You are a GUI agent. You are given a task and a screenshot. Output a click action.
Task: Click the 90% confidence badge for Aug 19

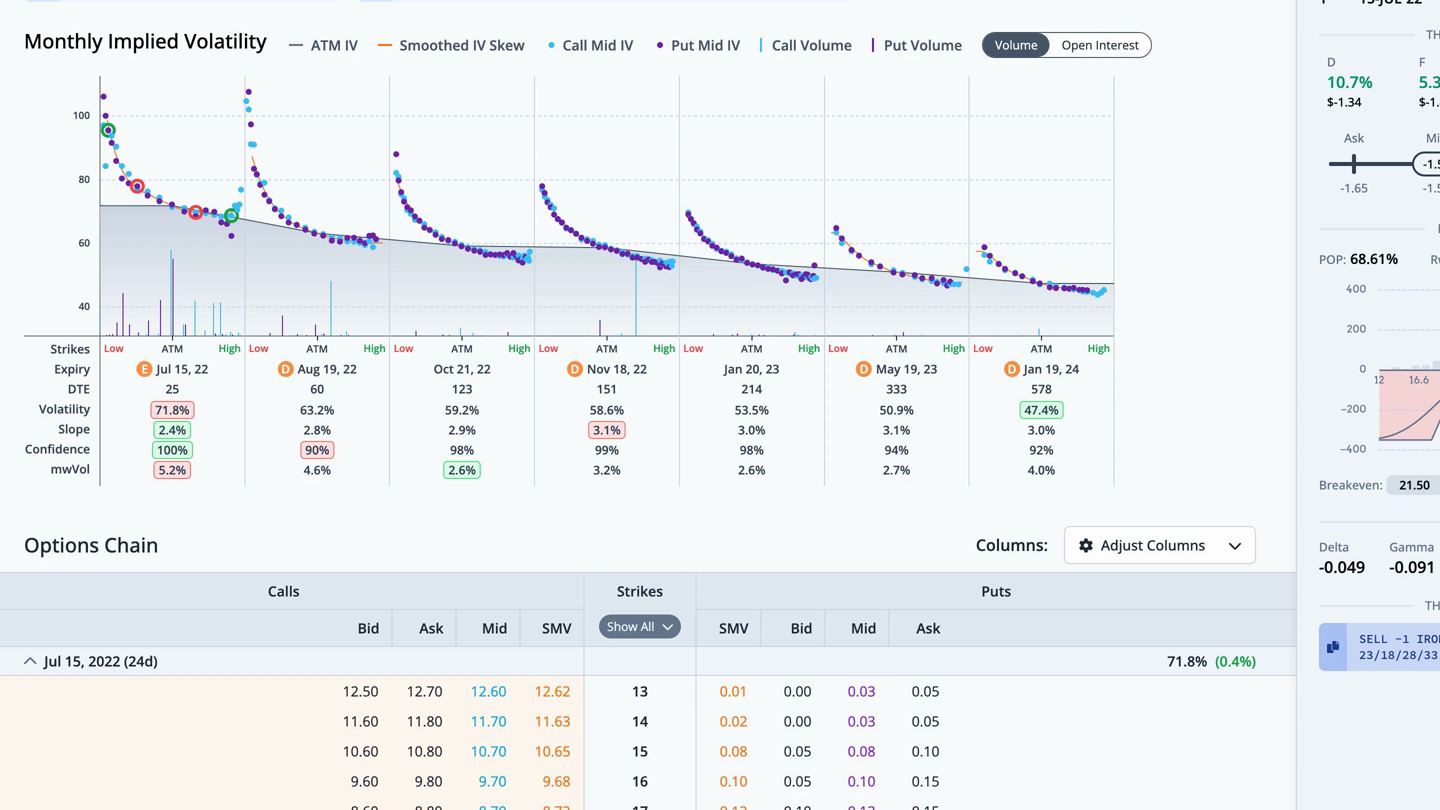coord(317,450)
